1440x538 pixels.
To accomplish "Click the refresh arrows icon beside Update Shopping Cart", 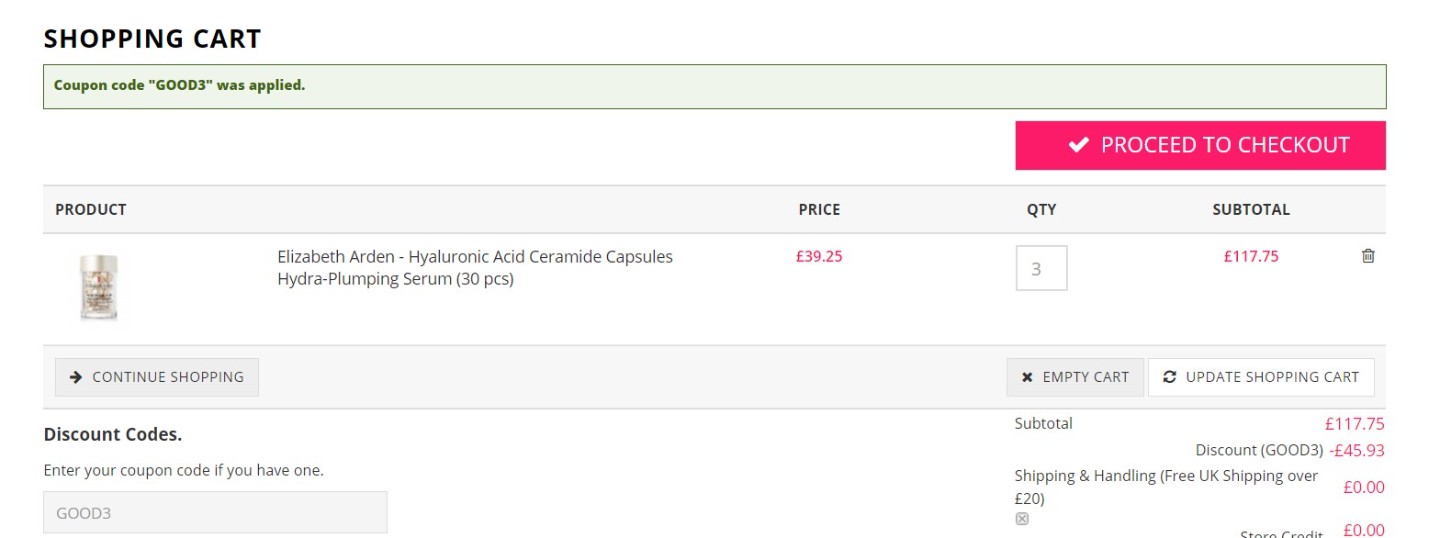I will point(1170,377).
